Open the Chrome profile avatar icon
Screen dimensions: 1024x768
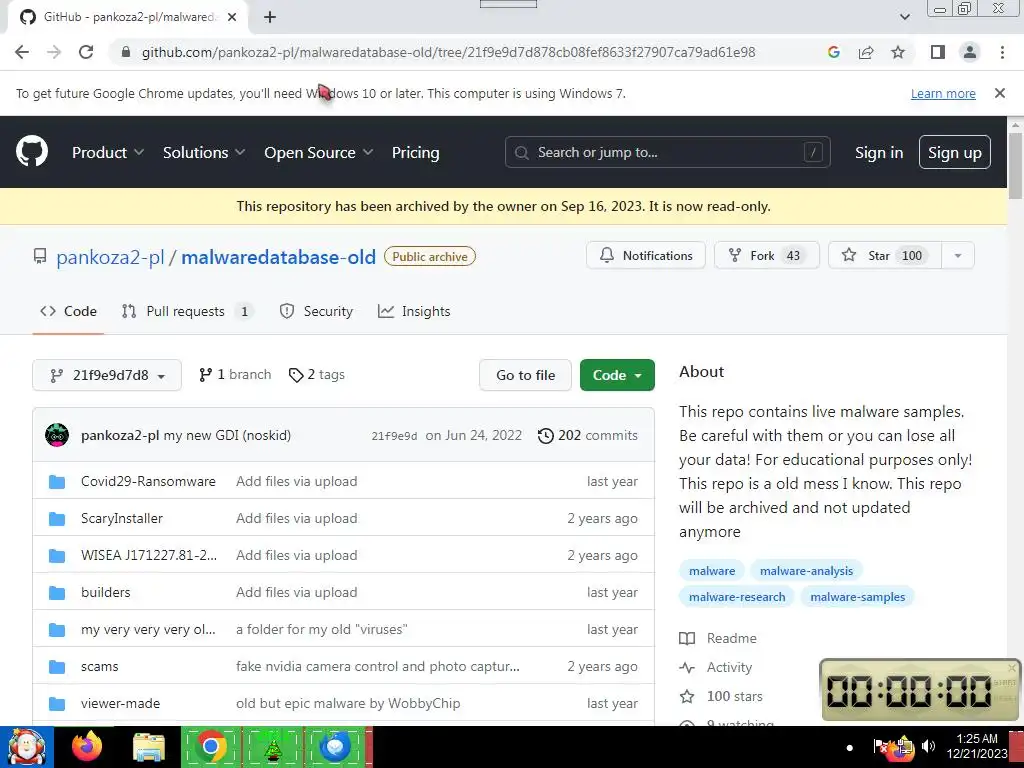970,52
